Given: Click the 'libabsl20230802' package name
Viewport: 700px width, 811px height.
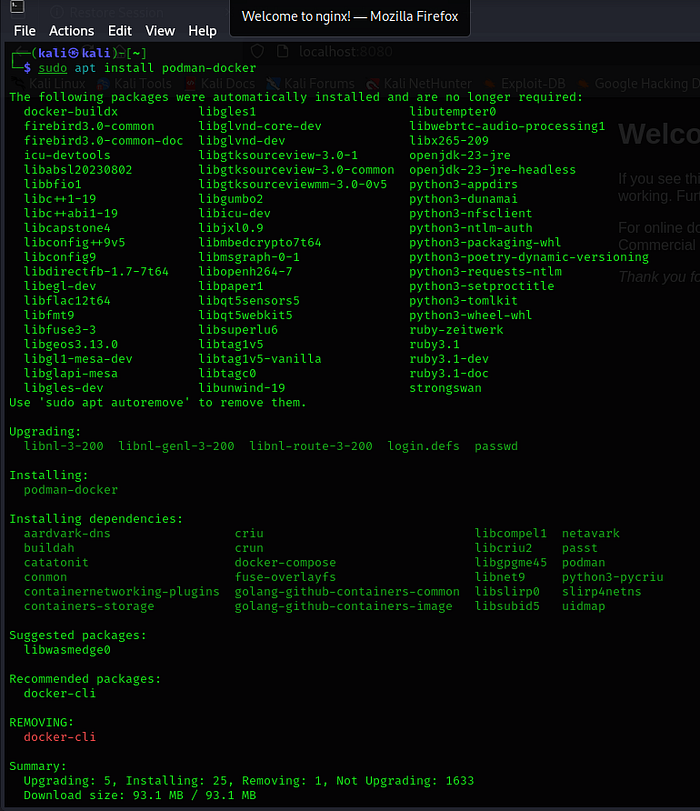Looking at the screenshot, I should (x=78, y=170).
